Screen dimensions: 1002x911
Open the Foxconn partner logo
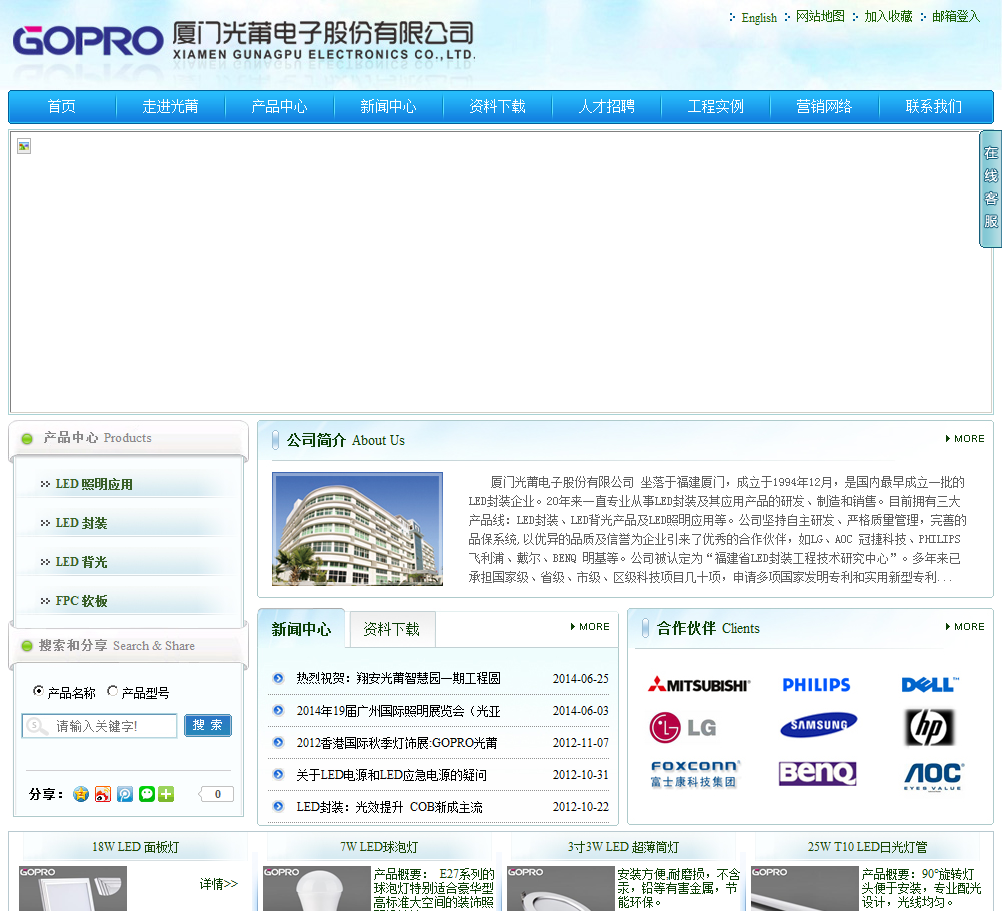[695, 774]
